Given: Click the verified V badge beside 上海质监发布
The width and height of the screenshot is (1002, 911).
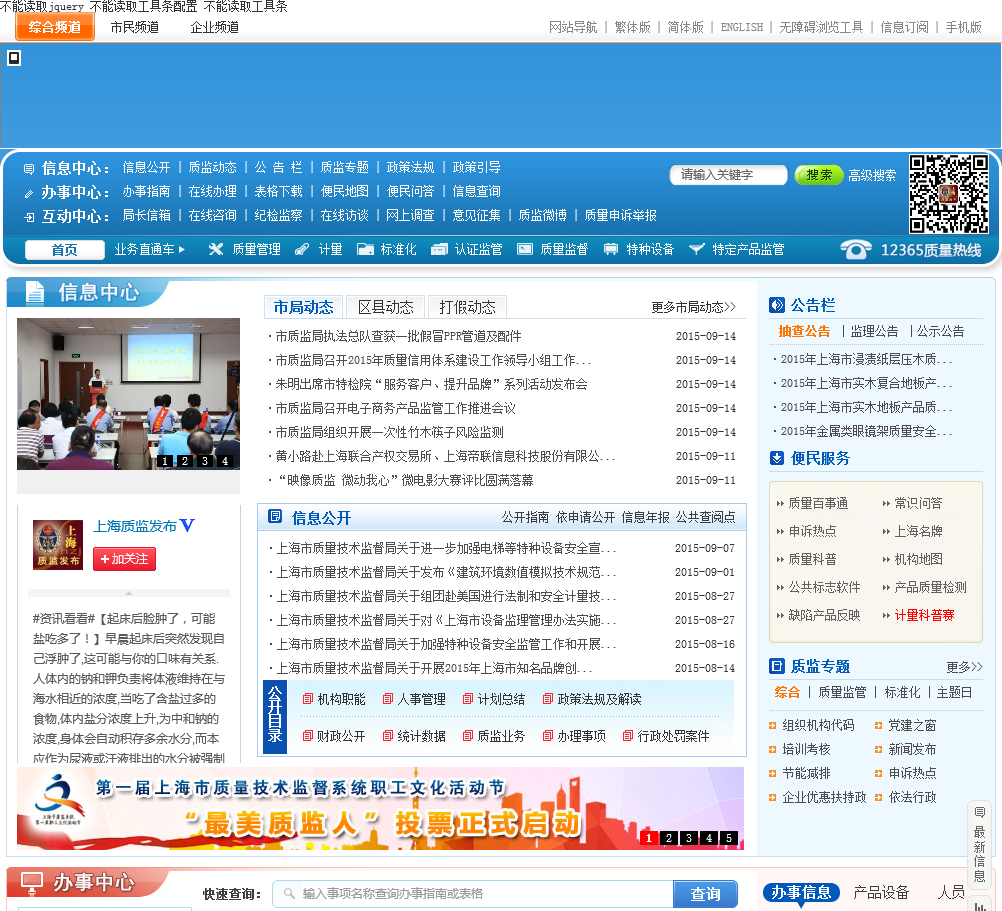Looking at the screenshot, I should click(187, 525).
